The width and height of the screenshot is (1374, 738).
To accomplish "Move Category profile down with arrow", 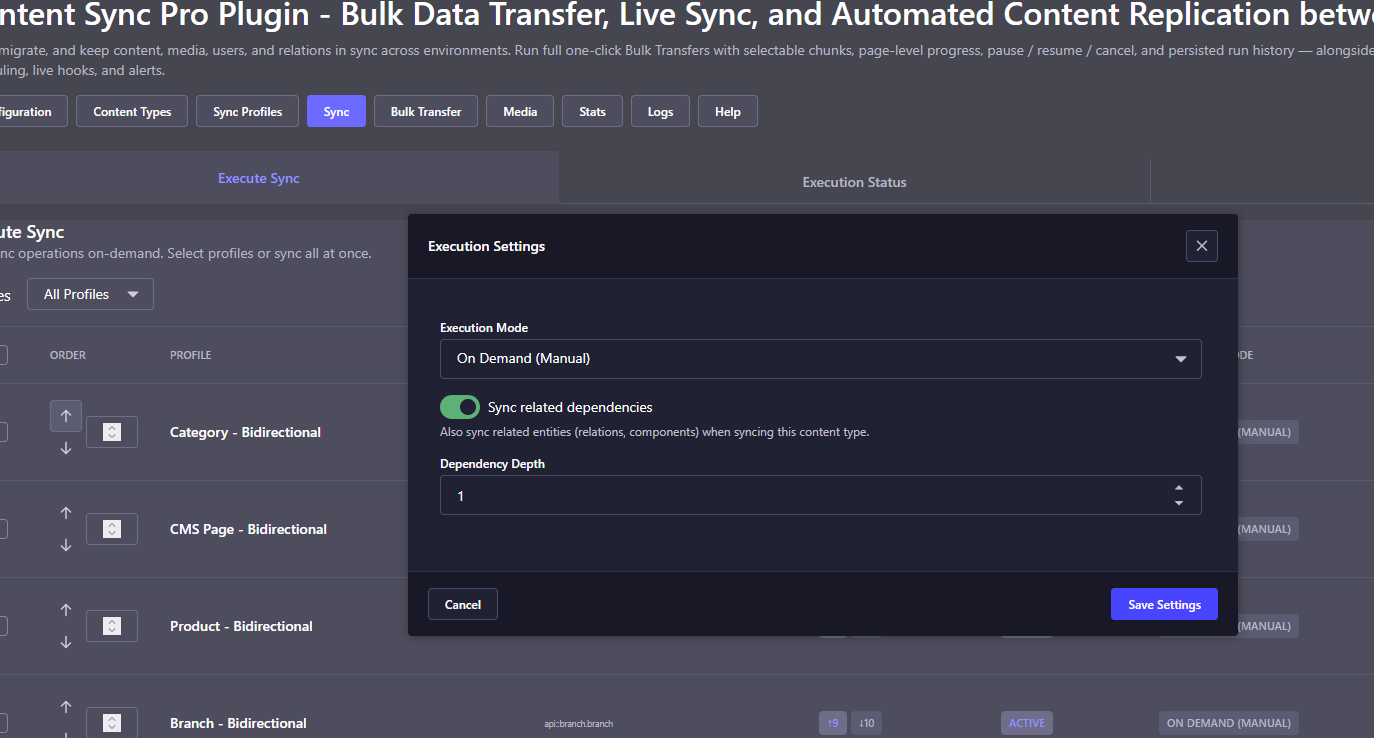I will pyautogui.click(x=66, y=449).
